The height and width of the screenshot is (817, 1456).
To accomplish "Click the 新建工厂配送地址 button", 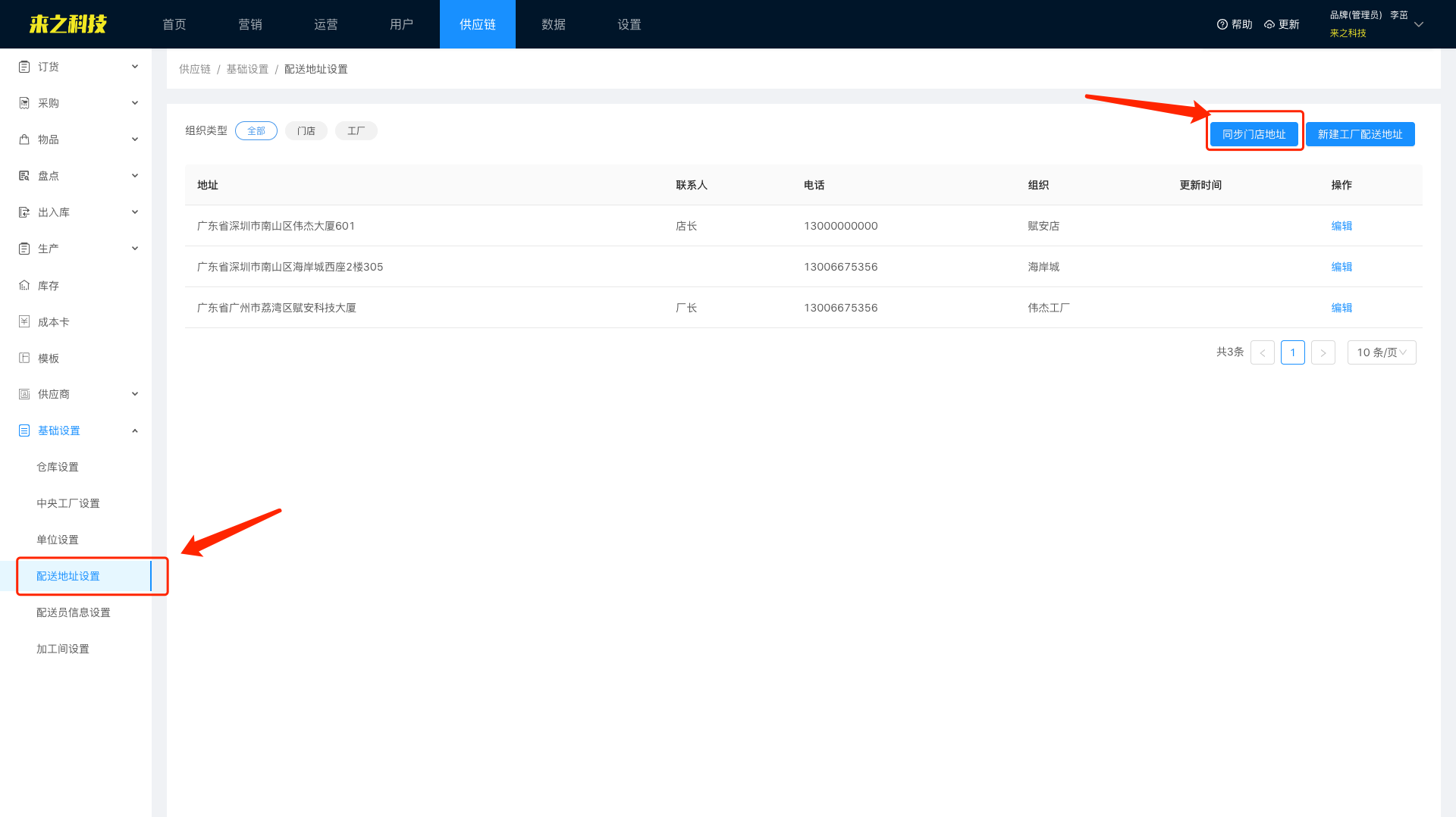I will point(1360,134).
